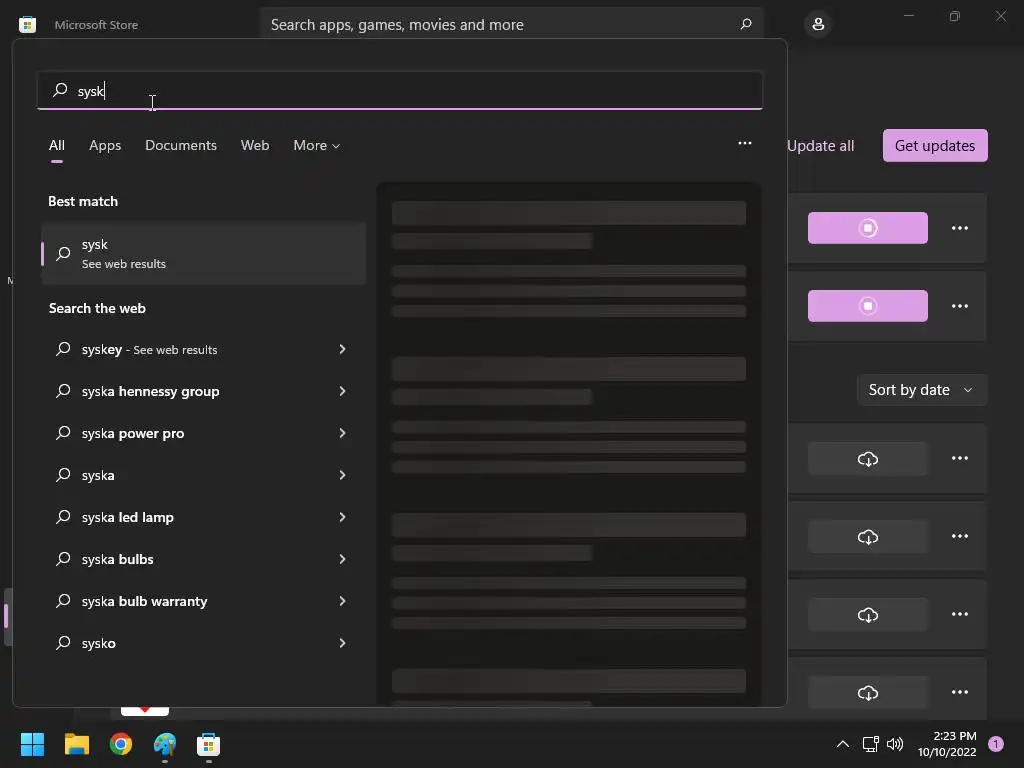Click the Microsoft Store logo icon in title bar
Screen dimensions: 1024x768
pos(27,25)
